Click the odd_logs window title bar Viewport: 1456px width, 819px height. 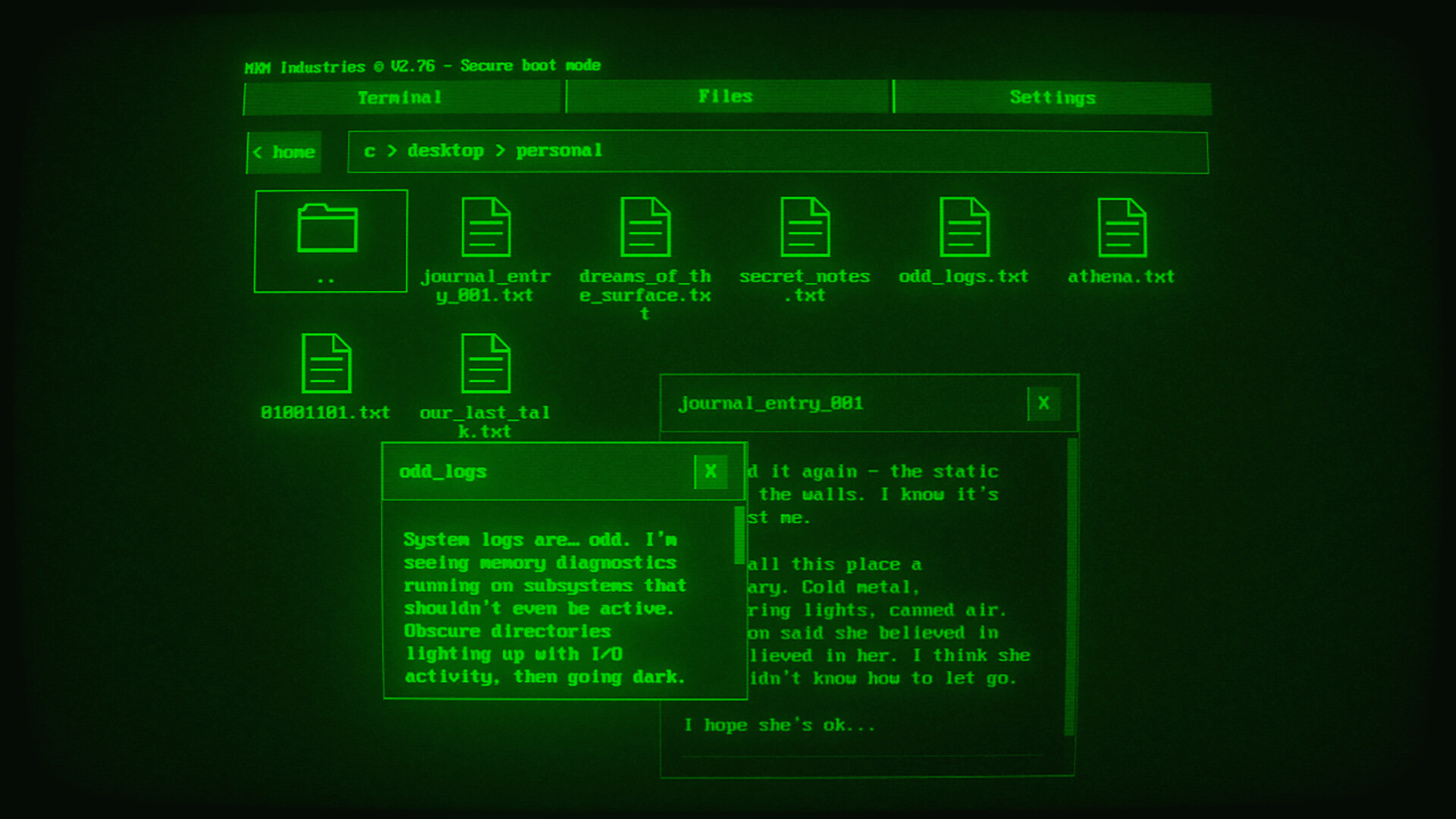531,471
